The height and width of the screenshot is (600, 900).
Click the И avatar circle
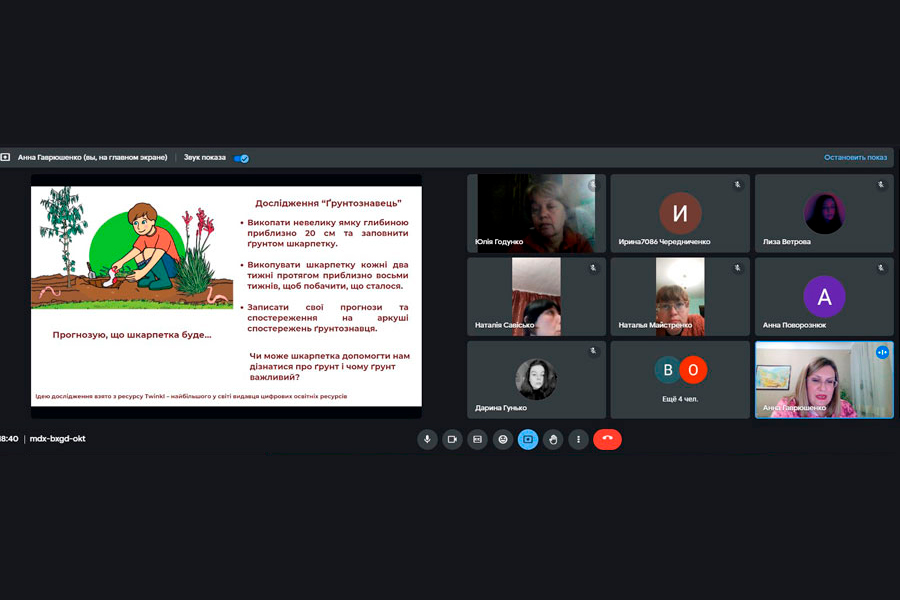[680, 213]
